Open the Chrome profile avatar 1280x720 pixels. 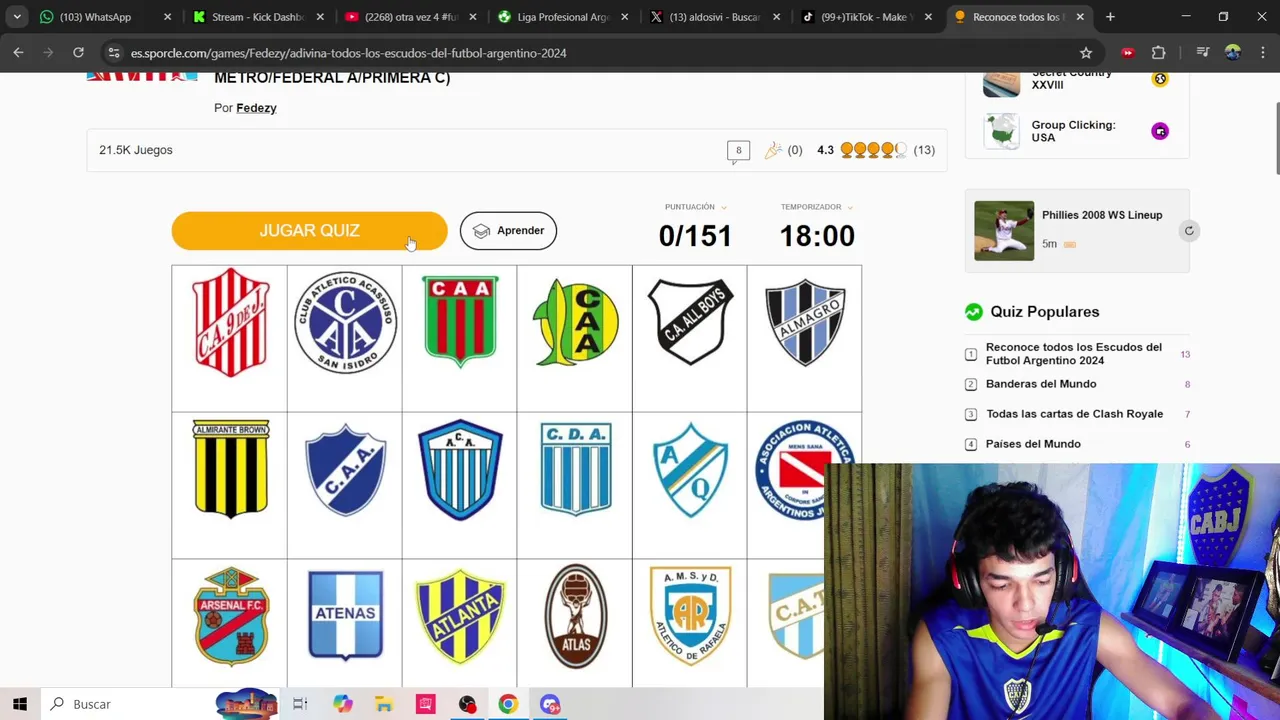point(1233,53)
